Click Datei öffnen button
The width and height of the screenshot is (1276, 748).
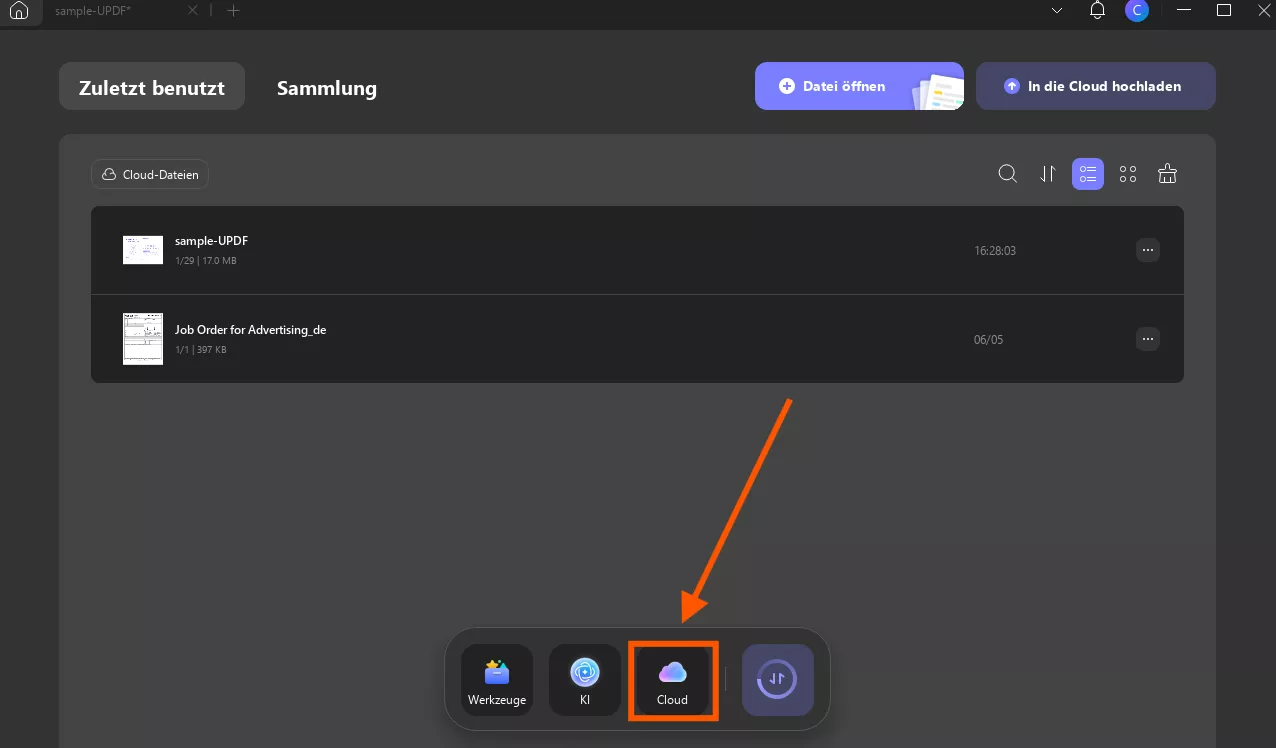(859, 86)
